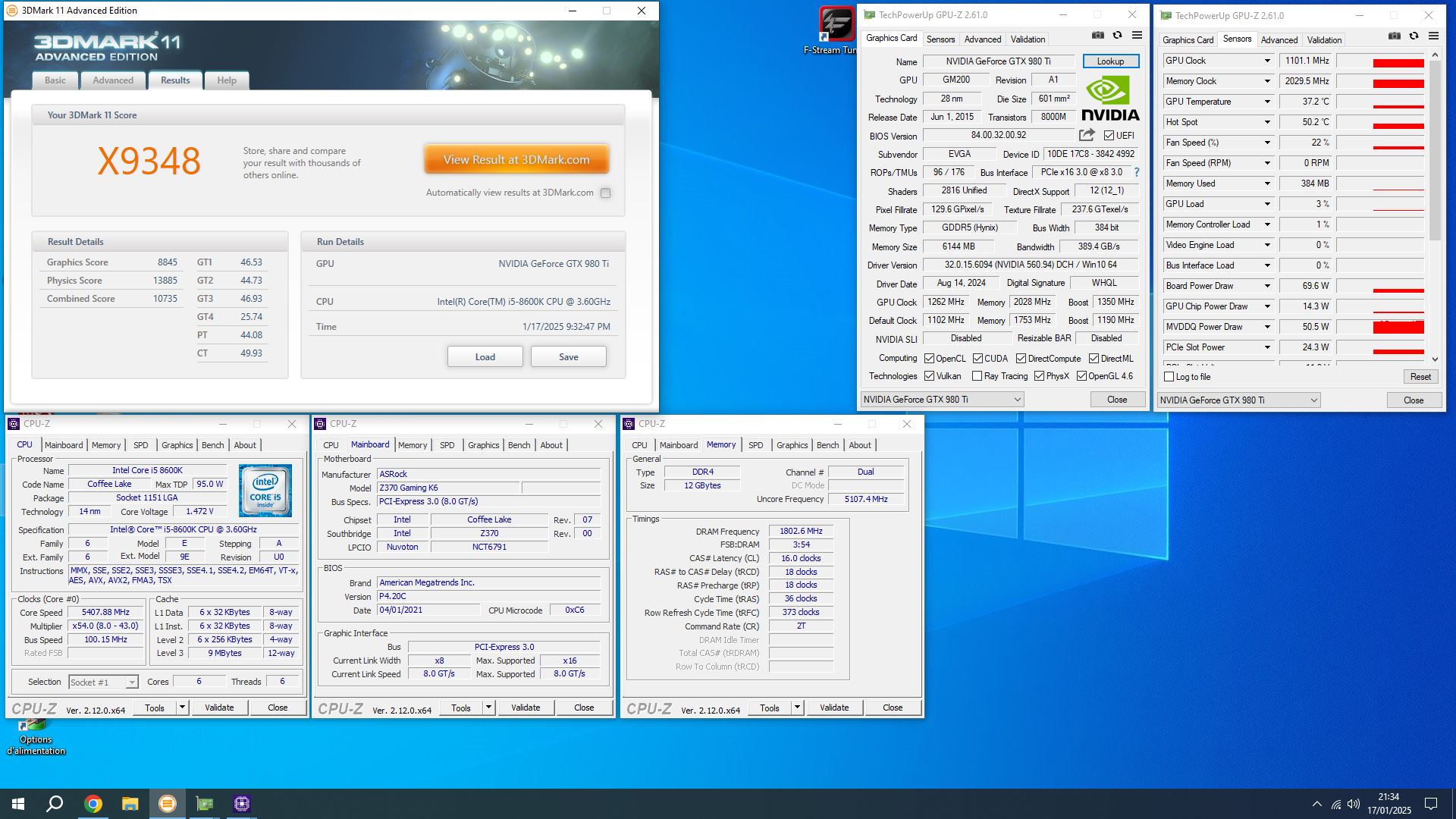Screen dimensions: 1456x819
Task: Click View Result at 3DMark.com button
Action: 516,160
